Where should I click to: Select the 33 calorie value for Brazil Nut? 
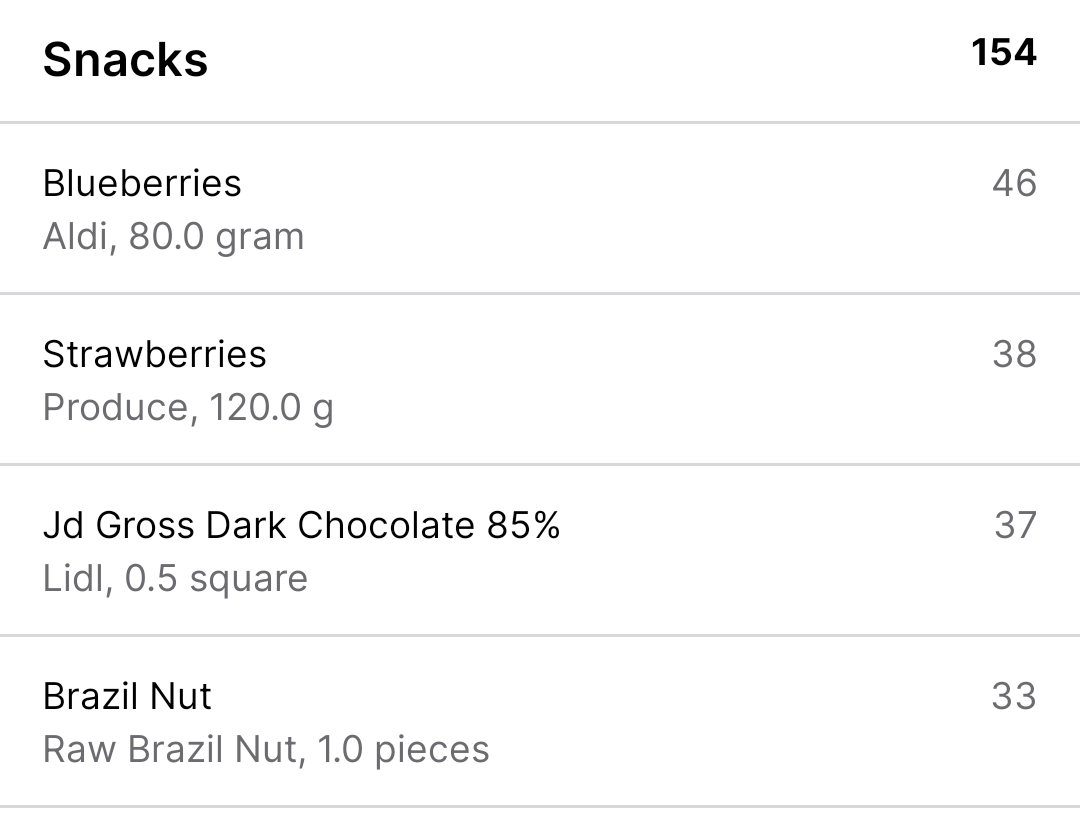(x=1014, y=696)
